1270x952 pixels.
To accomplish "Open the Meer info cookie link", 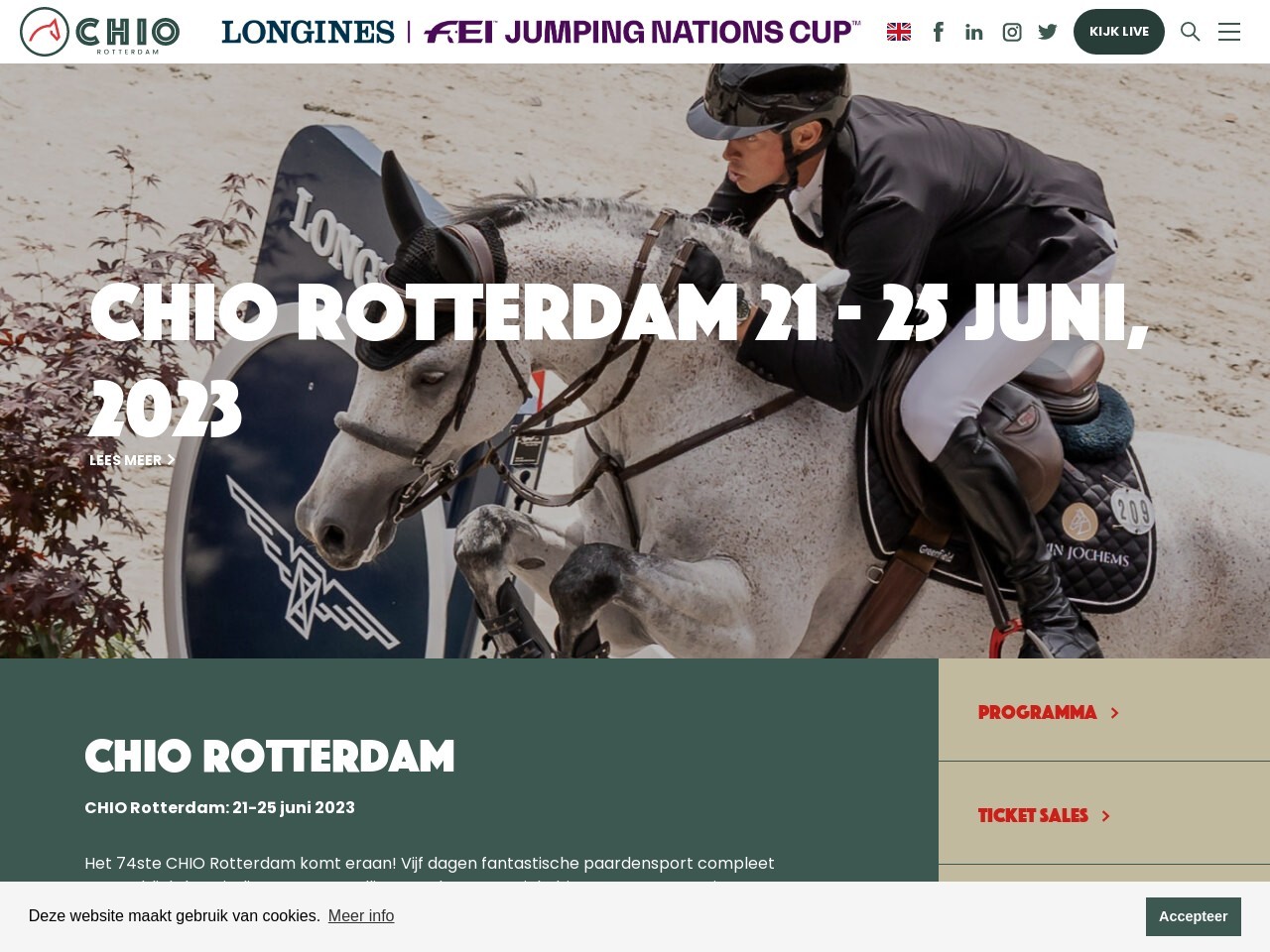I will (361, 915).
